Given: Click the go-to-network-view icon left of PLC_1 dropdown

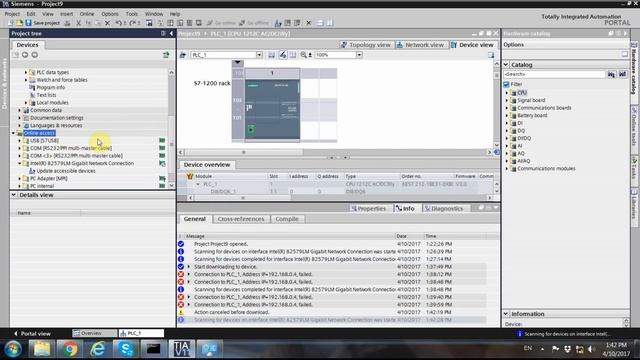Looking at the screenshot, I should pyautogui.click(x=183, y=55).
